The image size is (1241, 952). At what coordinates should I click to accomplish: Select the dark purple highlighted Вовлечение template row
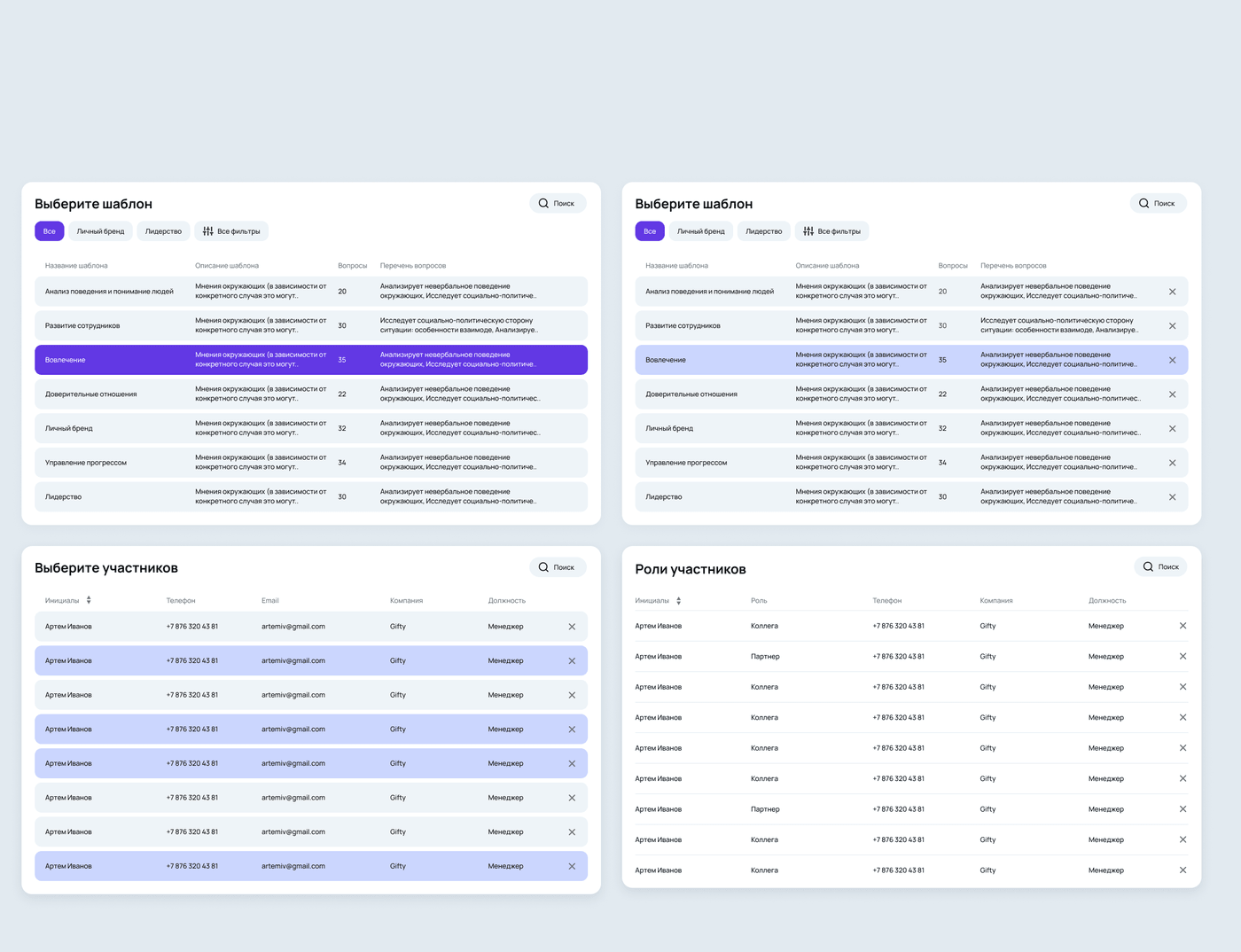click(x=311, y=360)
